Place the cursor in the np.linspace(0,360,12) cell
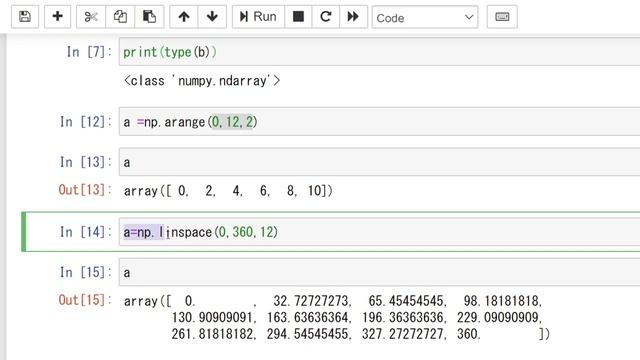 tap(380, 232)
